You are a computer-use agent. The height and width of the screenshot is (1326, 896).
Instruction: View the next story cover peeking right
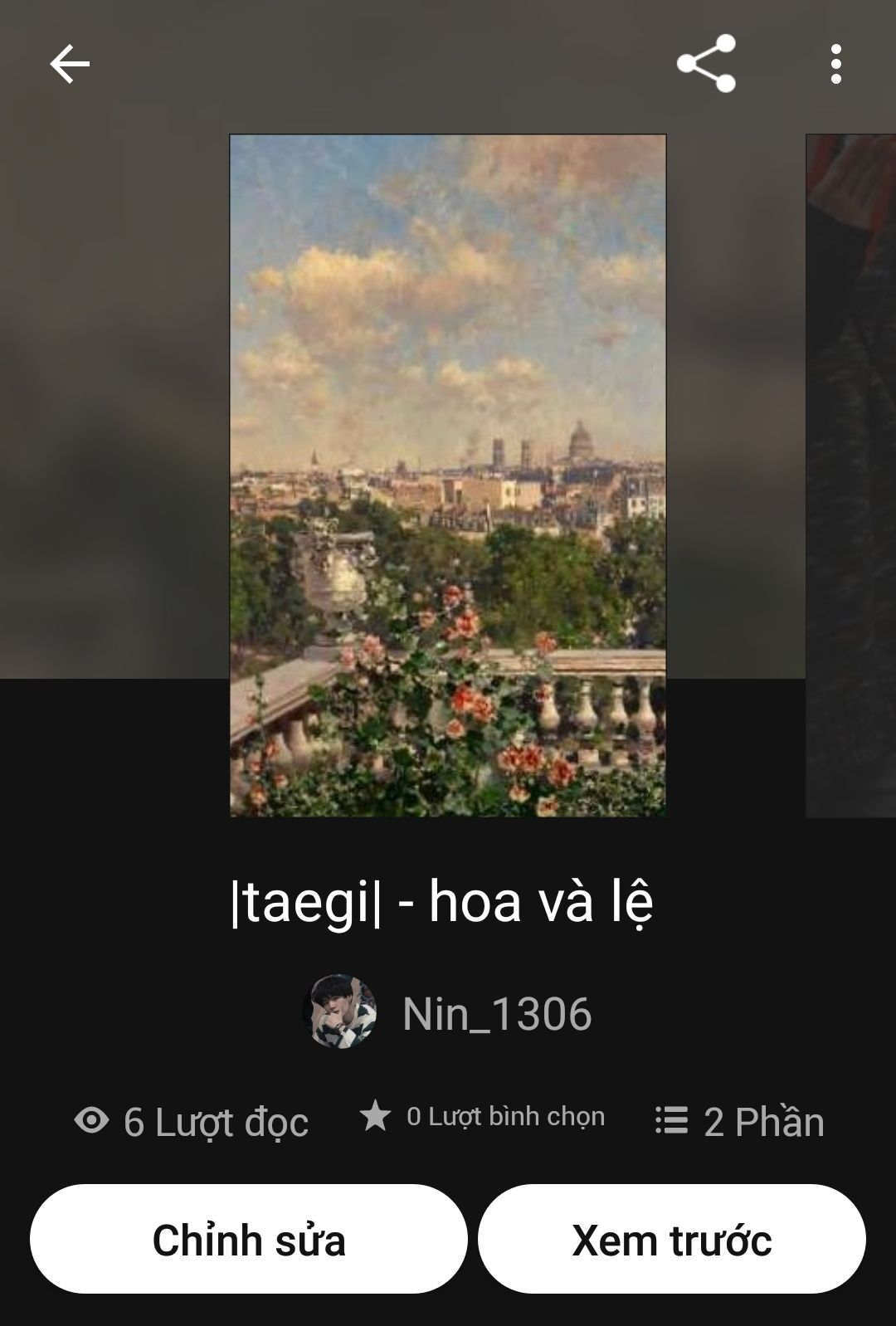pos(851,475)
